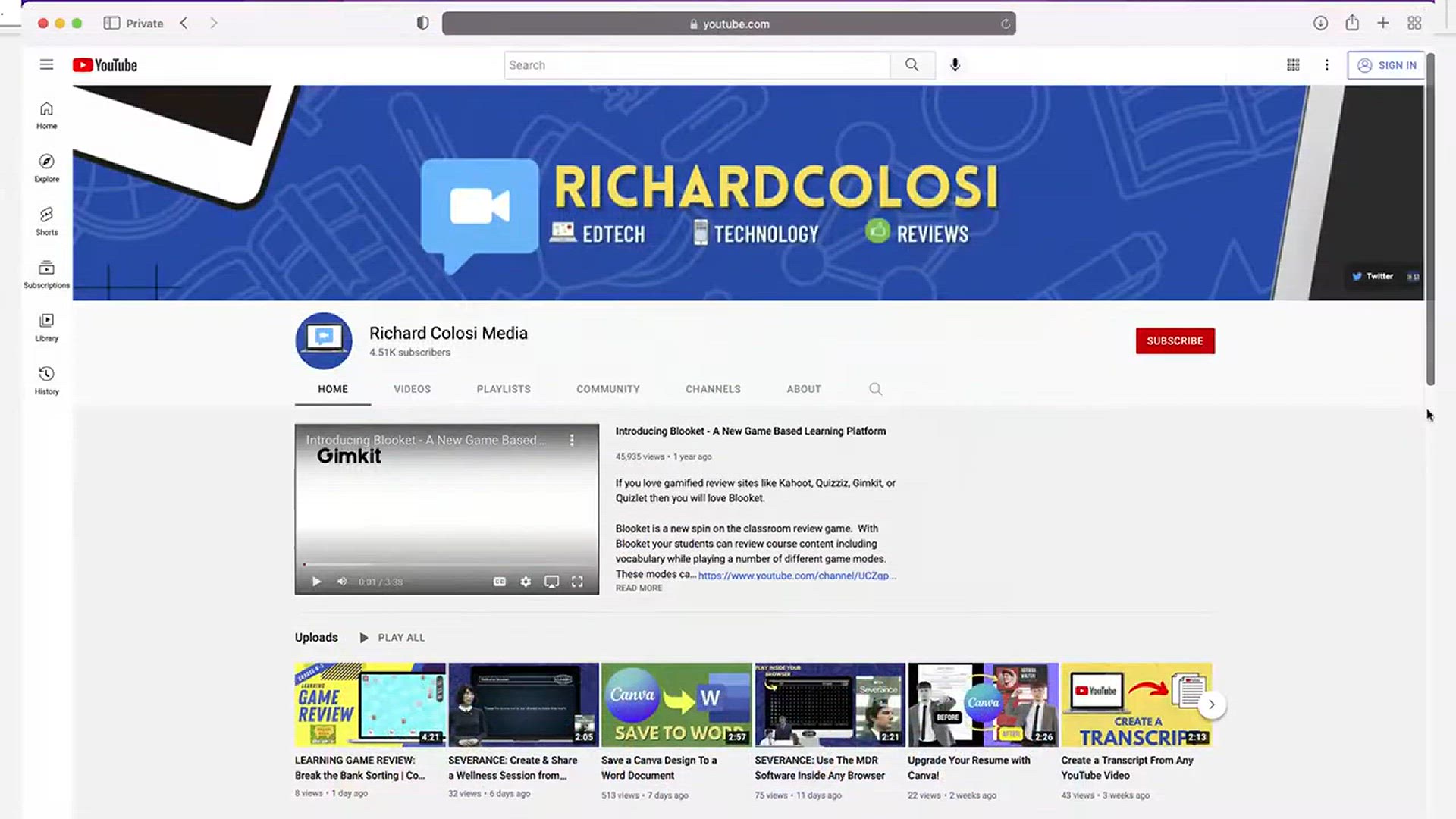Open the featured video three-dot menu

[x=572, y=440]
